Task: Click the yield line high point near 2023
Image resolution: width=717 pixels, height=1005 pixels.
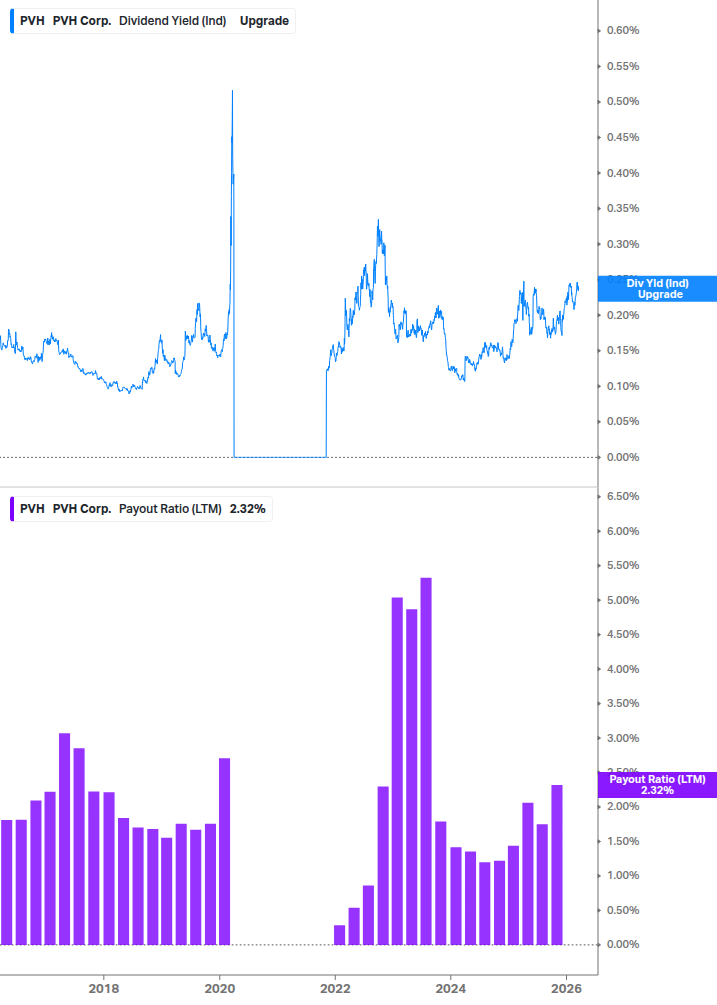Action: pos(378,220)
